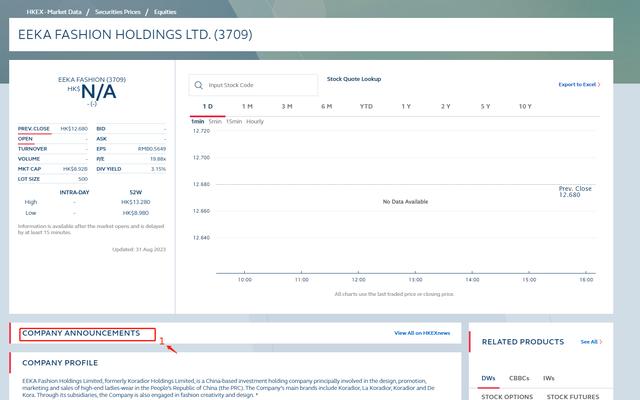Viewport: 640px width, 400px height.
Task: Switch to the CBBCs tab
Action: 519,378
